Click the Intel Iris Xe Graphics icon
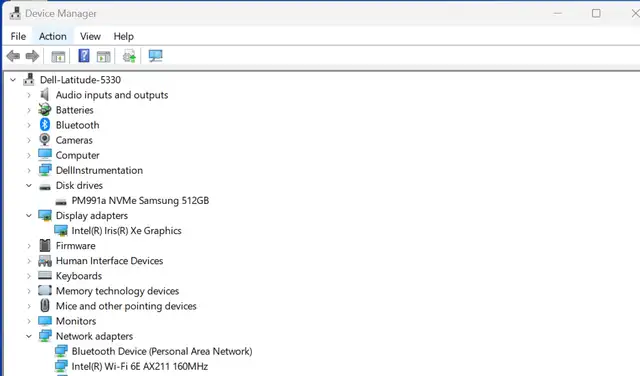 (61, 231)
